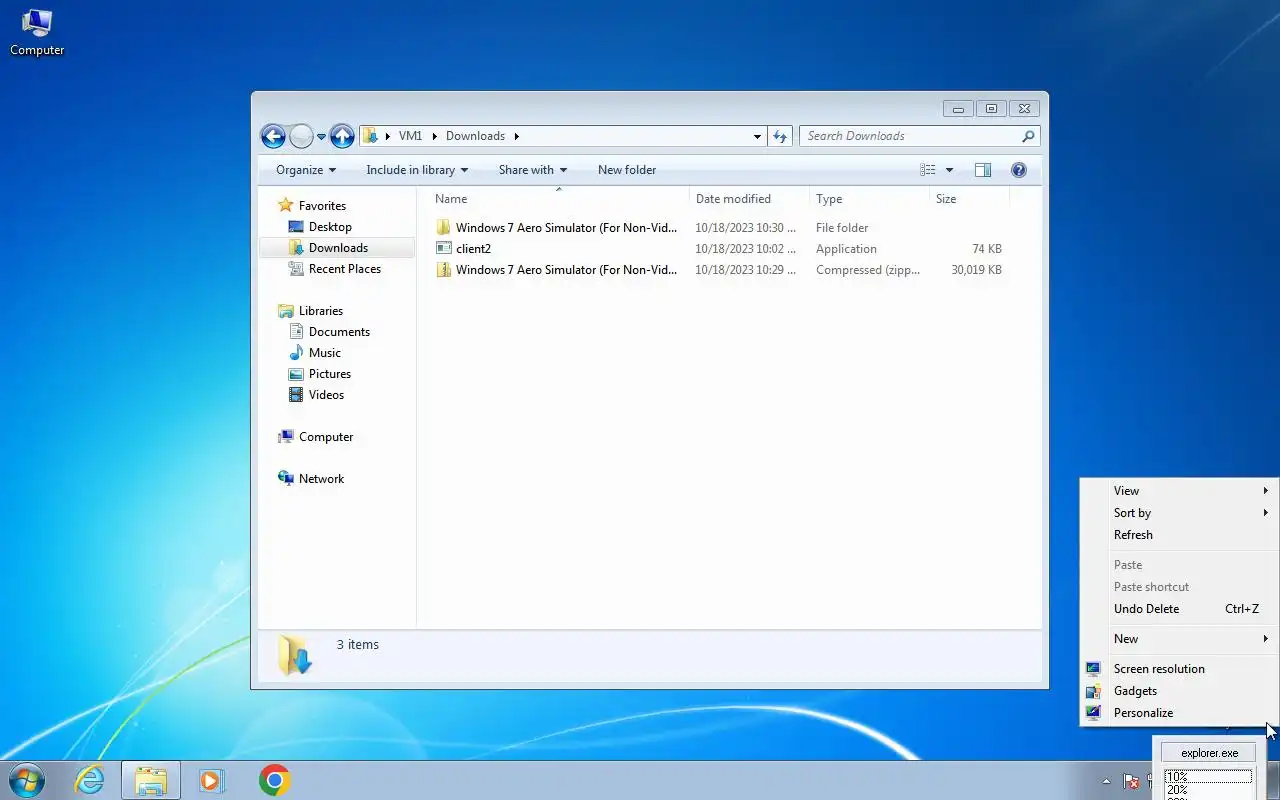Launch Windows Media Player from taskbar
Screen dimensions: 1280x800
click(212, 780)
